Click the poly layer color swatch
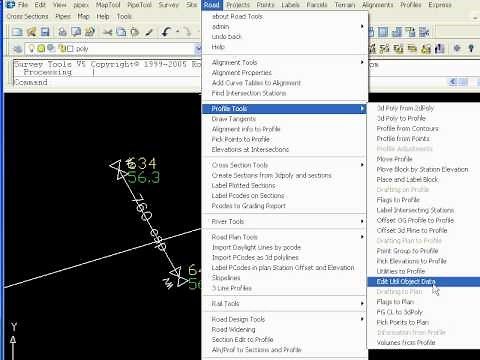Screen dimensions: 480x360 pos(70,49)
